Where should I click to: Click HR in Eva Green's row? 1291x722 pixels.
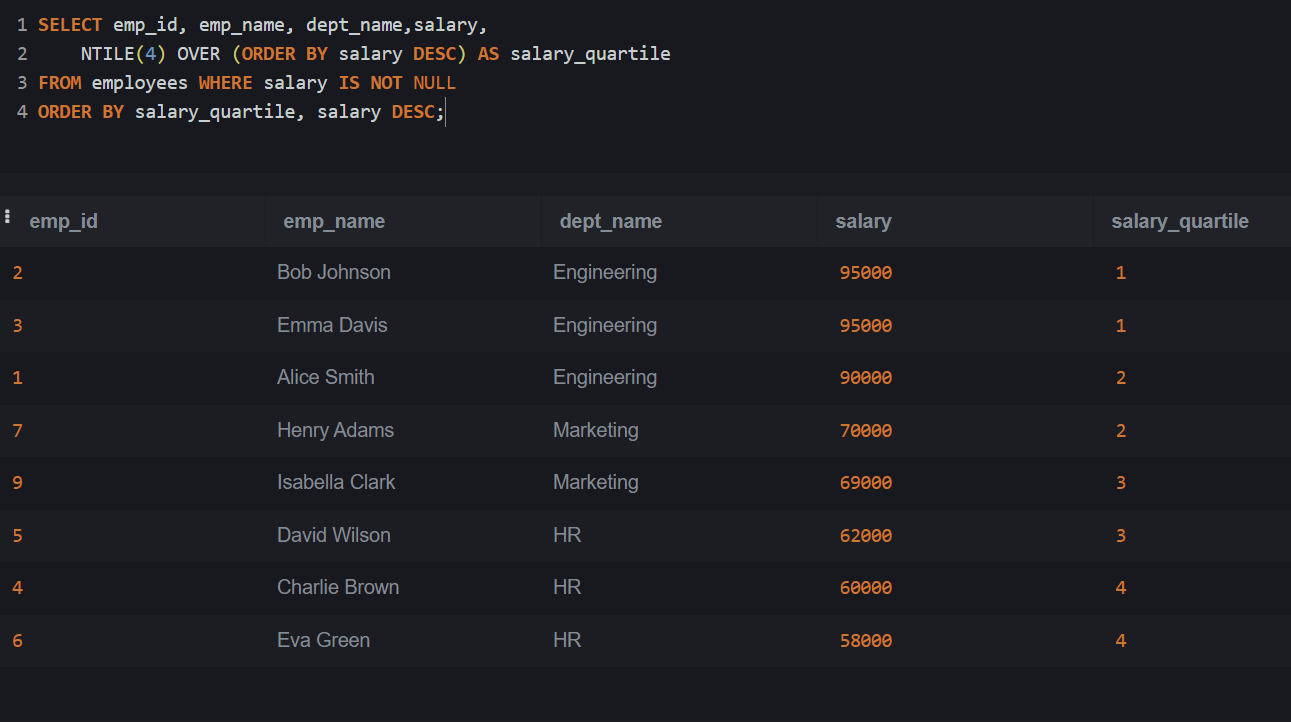(x=567, y=640)
